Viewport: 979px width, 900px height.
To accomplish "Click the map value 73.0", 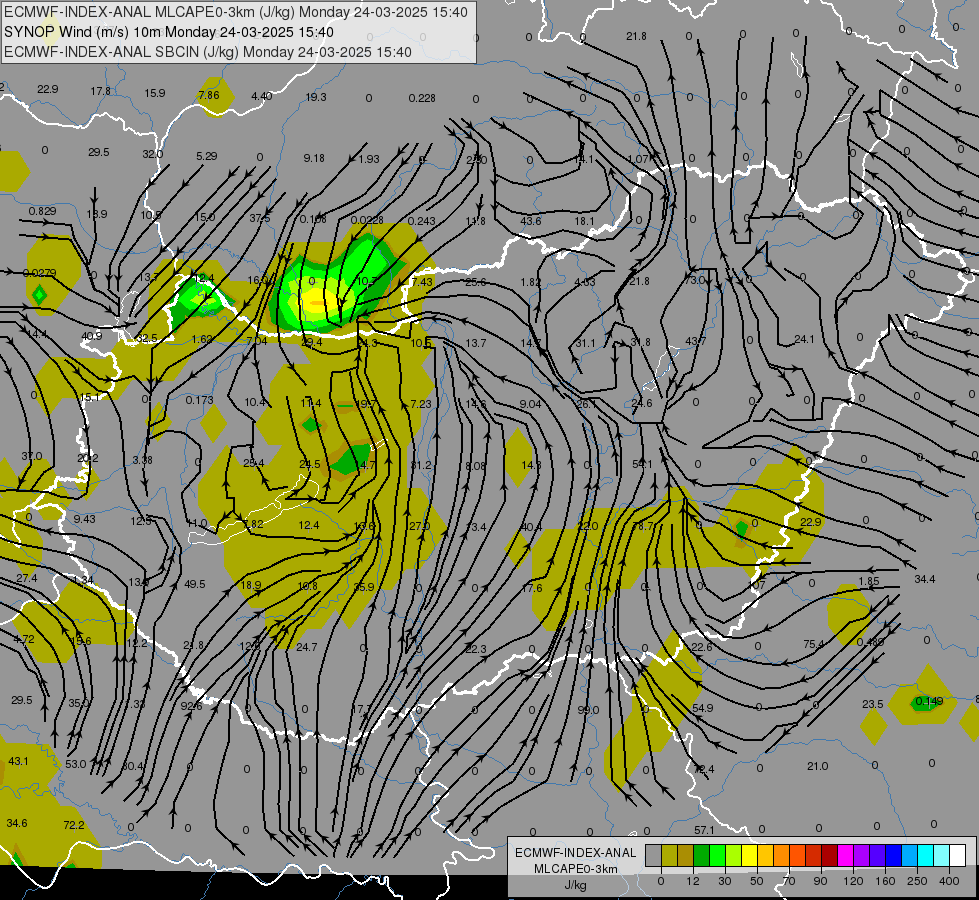I will pyautogui.click(x=694, y=280).
